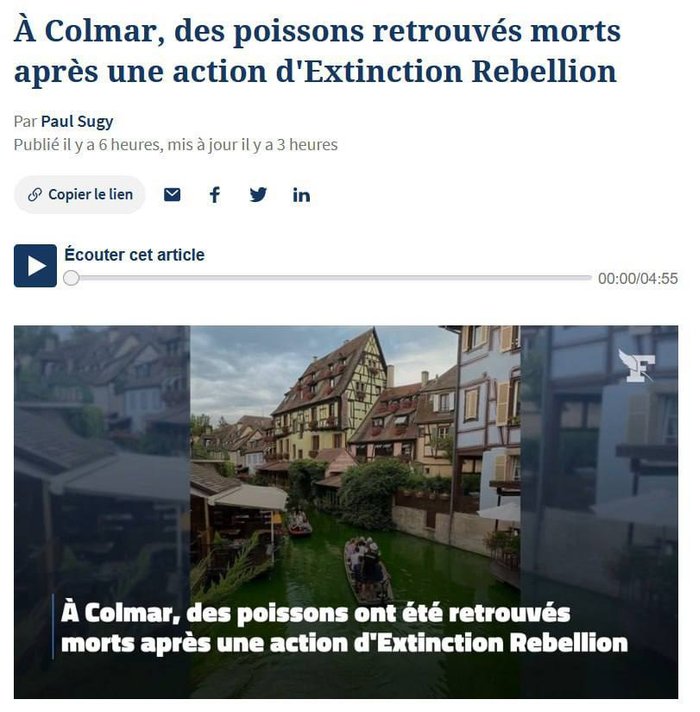Share the article by email icon
Viewport: 700px width, 712px height.
coord(172,195)
